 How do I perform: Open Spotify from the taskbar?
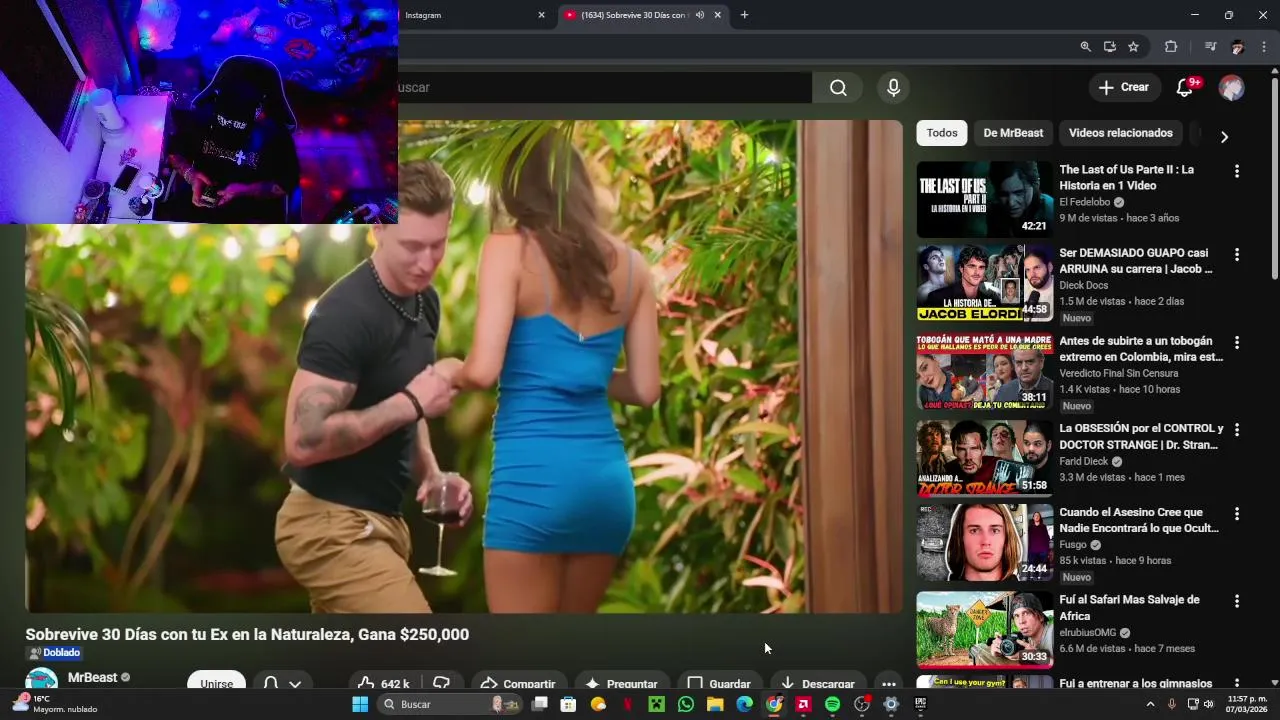click(x=832, y=704)
